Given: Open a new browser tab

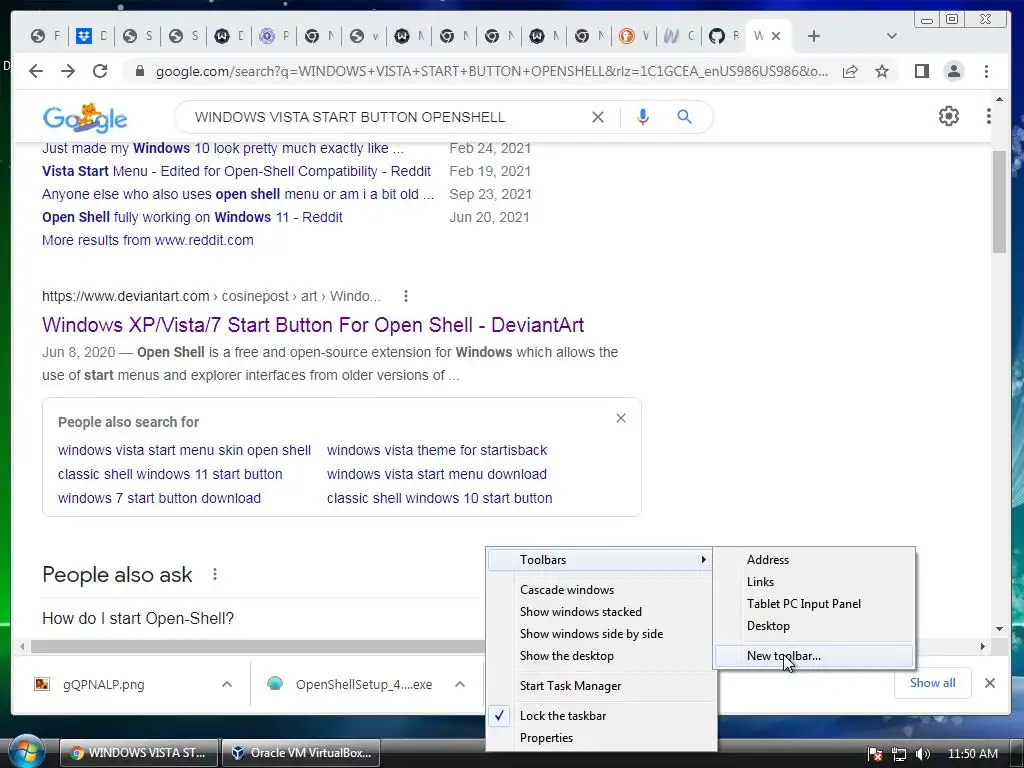Looking at the screenshot, I should [x=813, y=37].
